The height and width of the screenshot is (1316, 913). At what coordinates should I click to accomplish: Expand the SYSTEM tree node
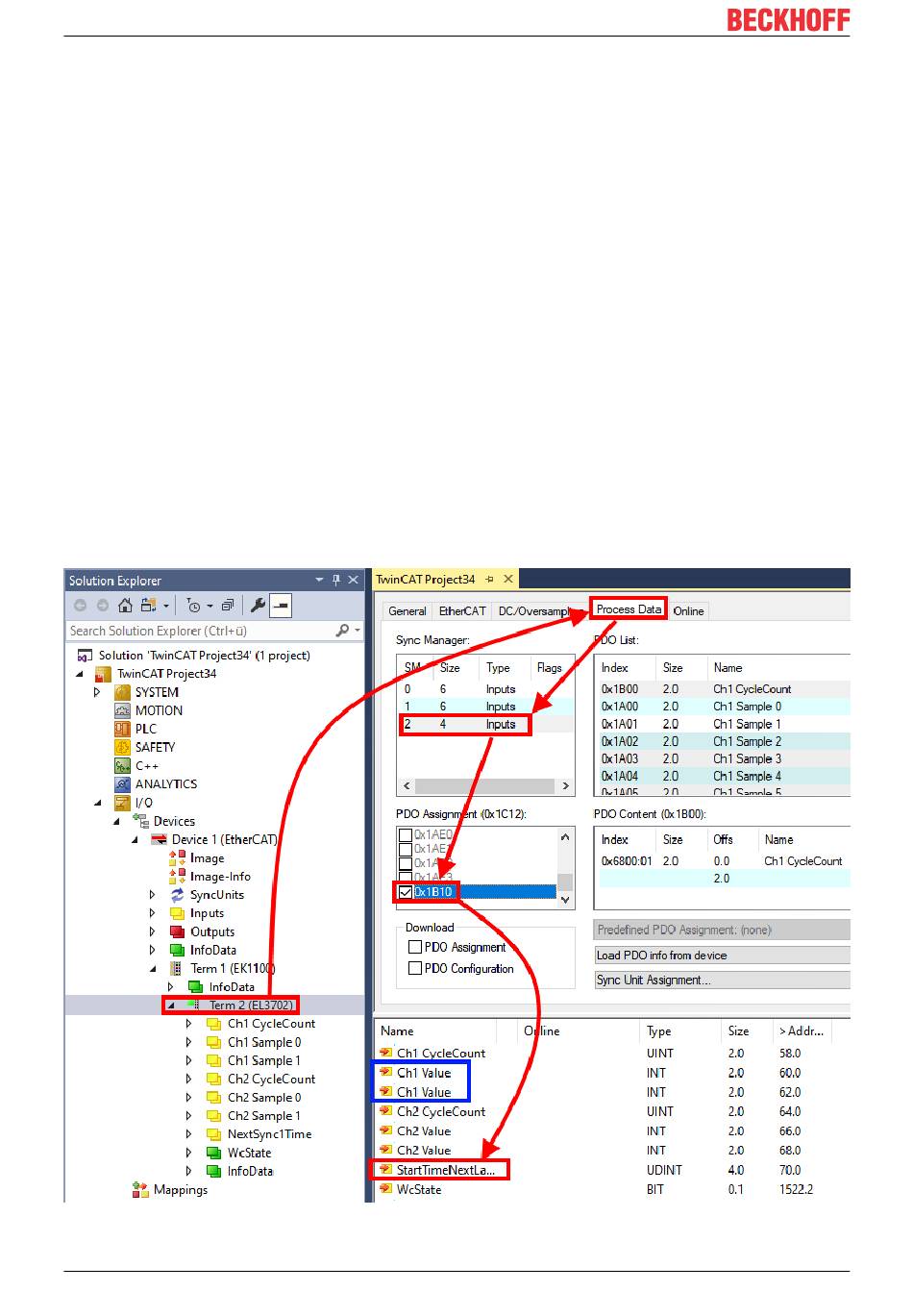point(97,692)
